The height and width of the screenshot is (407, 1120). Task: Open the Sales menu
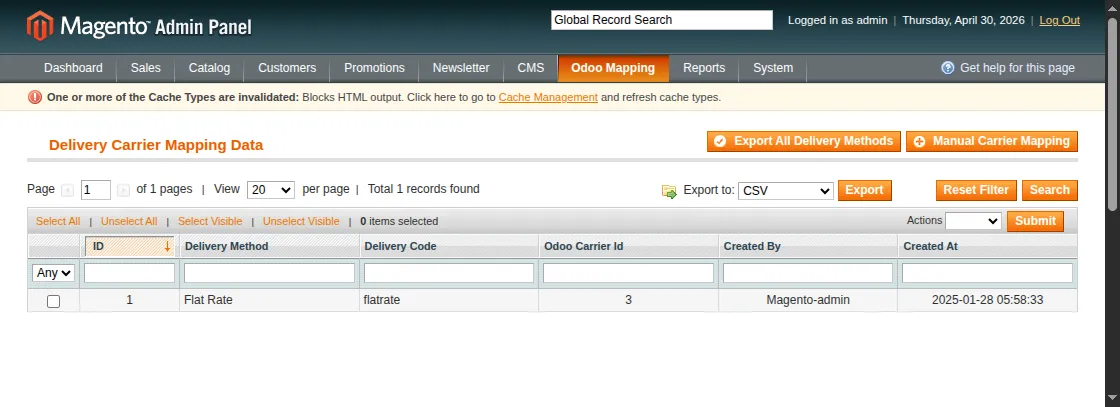coord(146,68)
